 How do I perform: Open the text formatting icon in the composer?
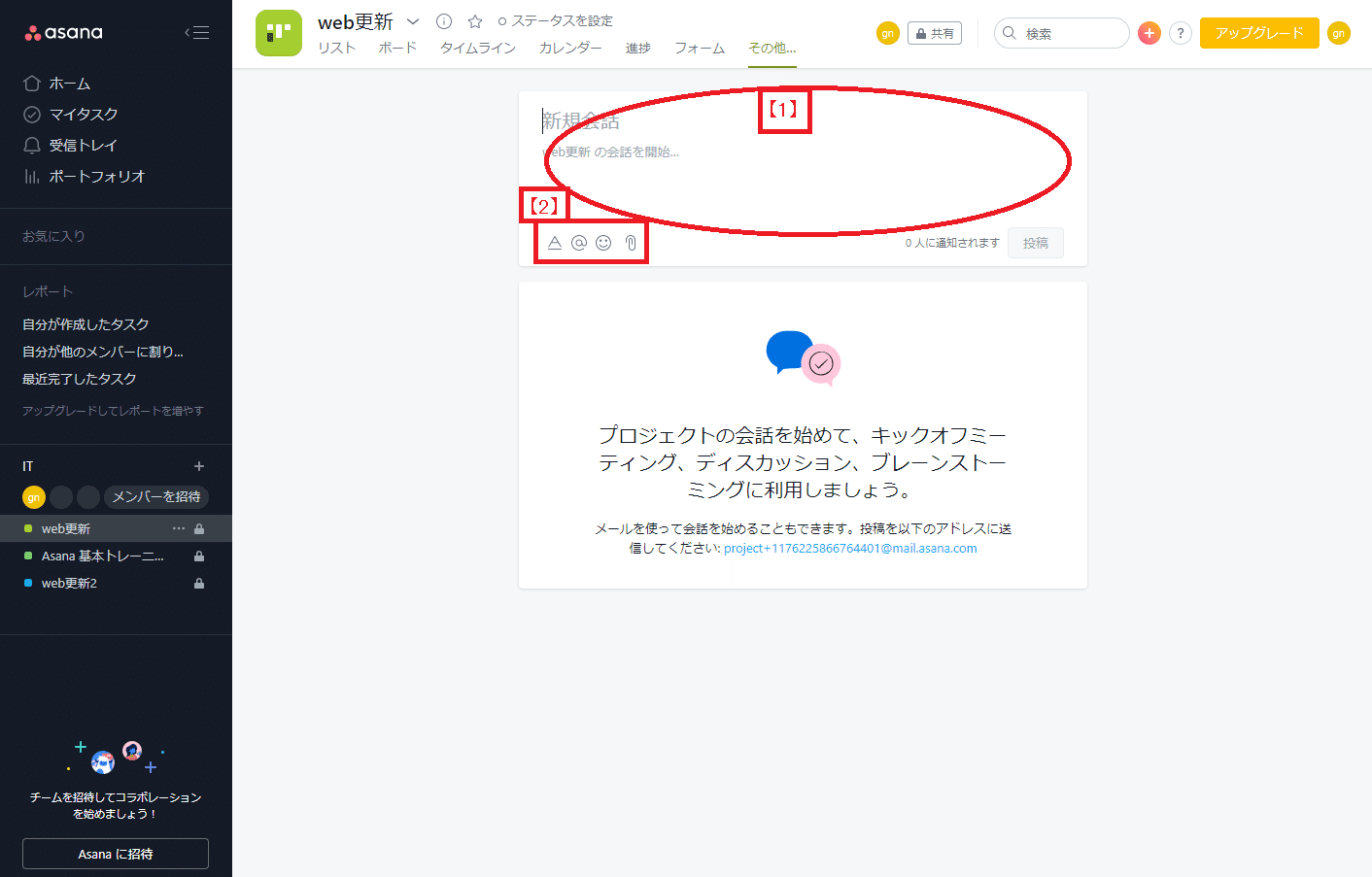pyautogui.click(x=555, y=243)
